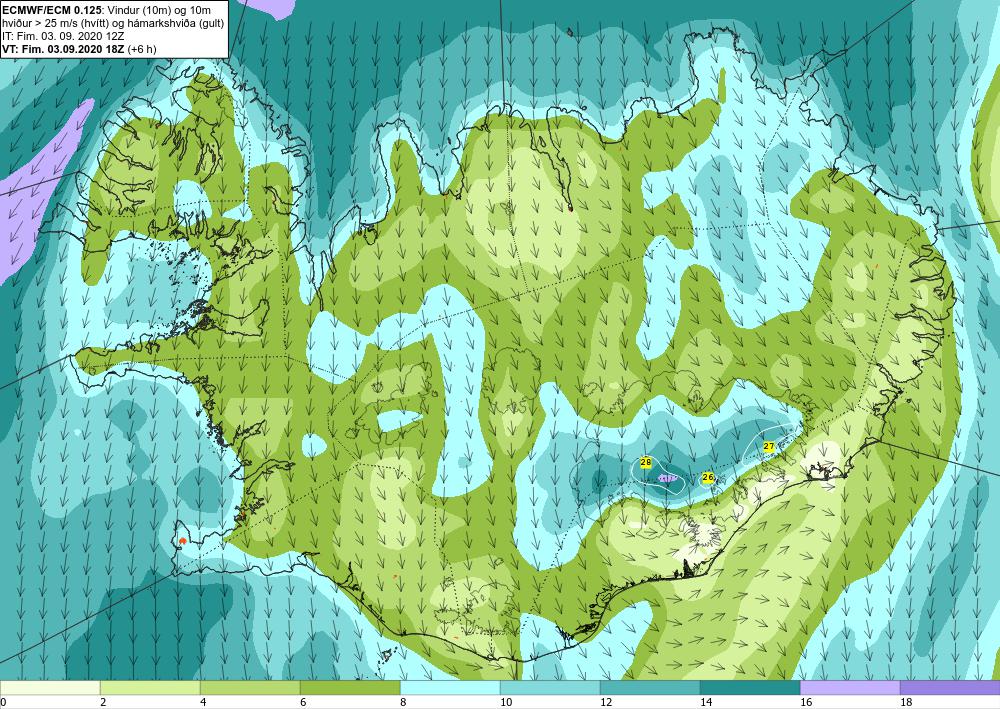Screen dimensions: 1000x709
Task: Click the yellow gust label 27
Action: (768, 447)
